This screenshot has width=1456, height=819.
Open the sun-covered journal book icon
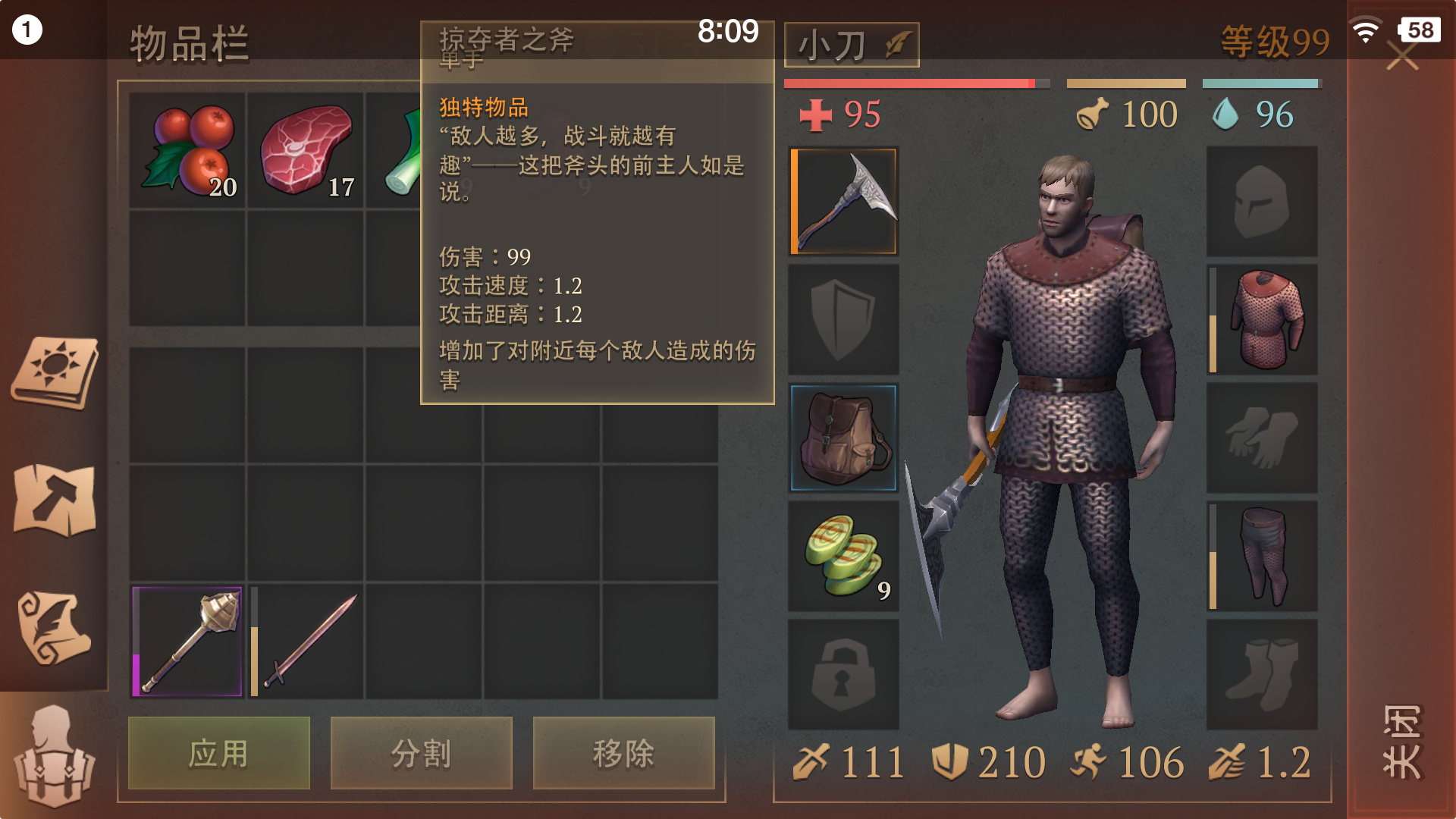55,373
